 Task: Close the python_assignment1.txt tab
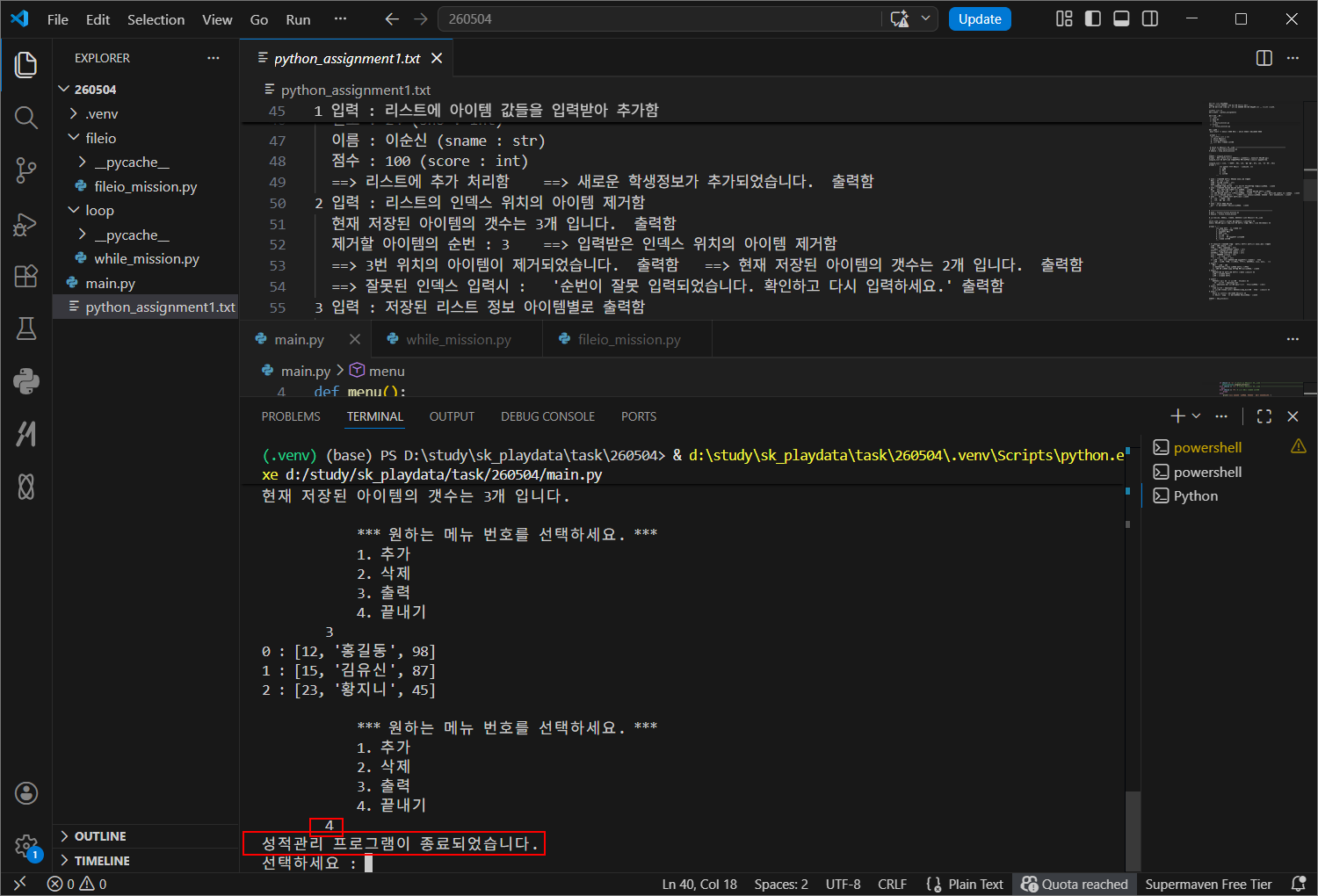437,58
